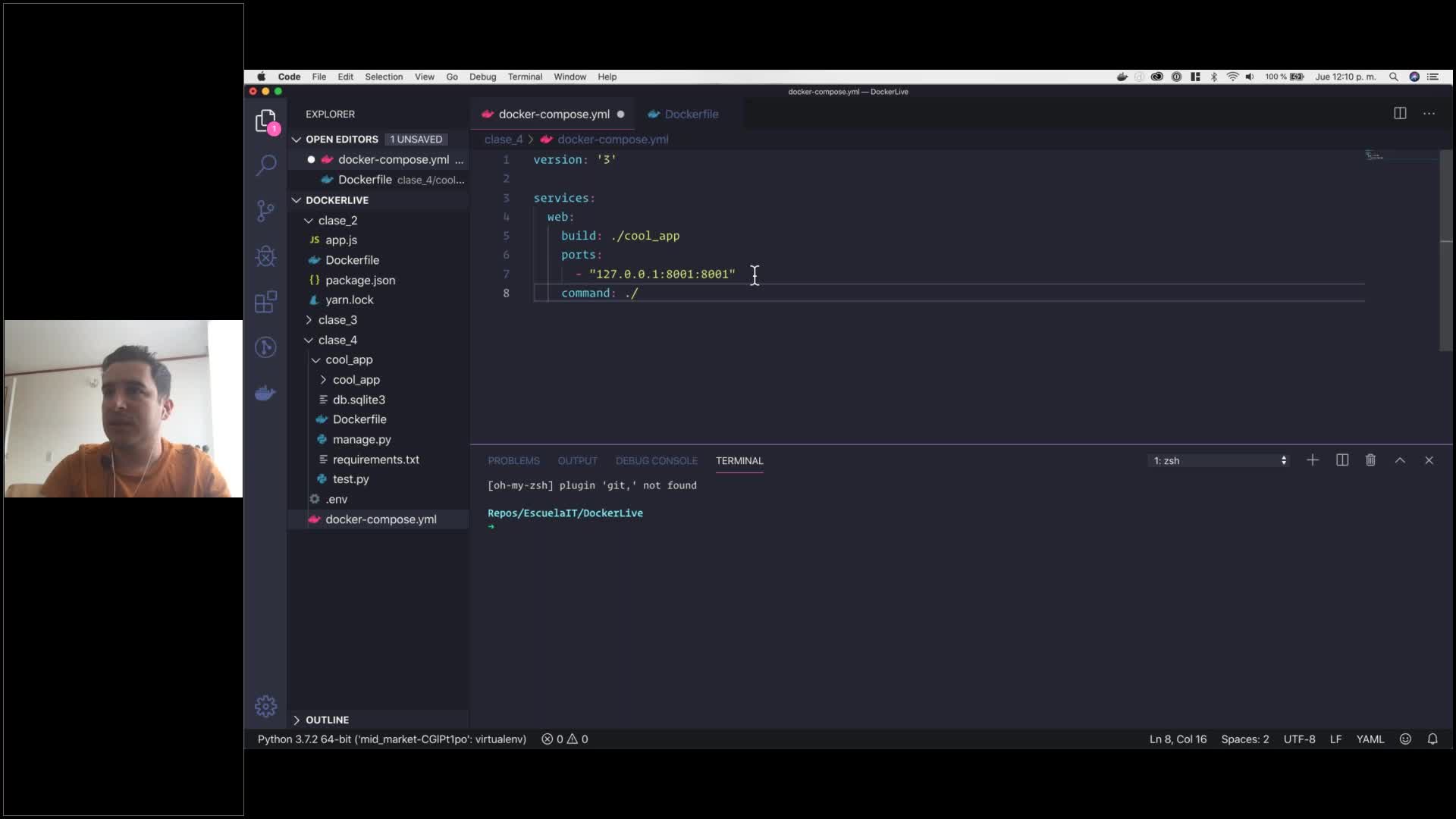Maximize the terminal panel with the chevron
The width and height of the screenshot is (1456, 819).
point(1400,460)
